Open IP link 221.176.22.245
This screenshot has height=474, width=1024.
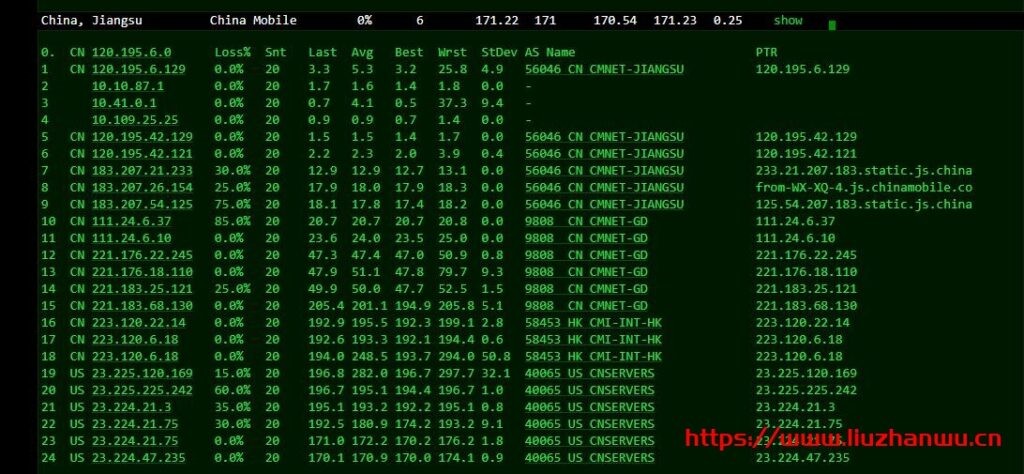tap(142, 255)
